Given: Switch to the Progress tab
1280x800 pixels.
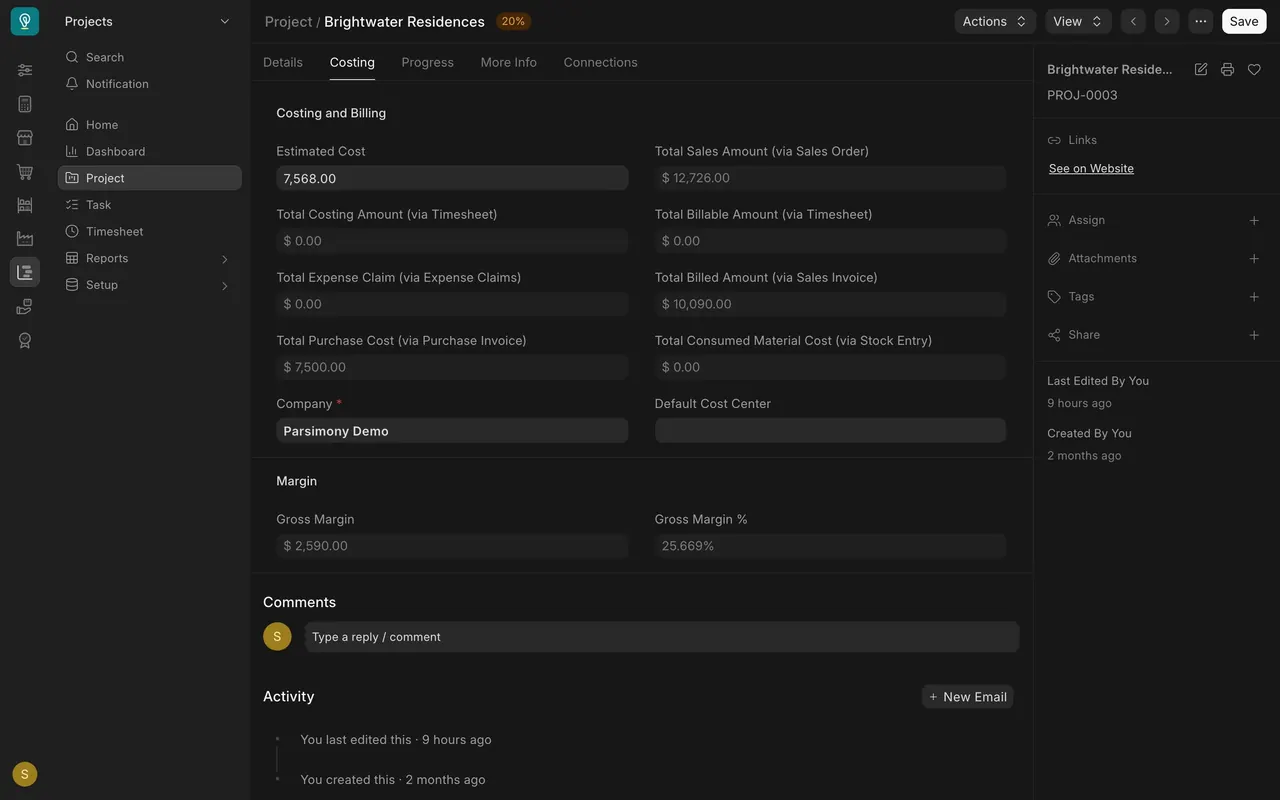Looking at the screenshot, I should click(x=427, y=62).
